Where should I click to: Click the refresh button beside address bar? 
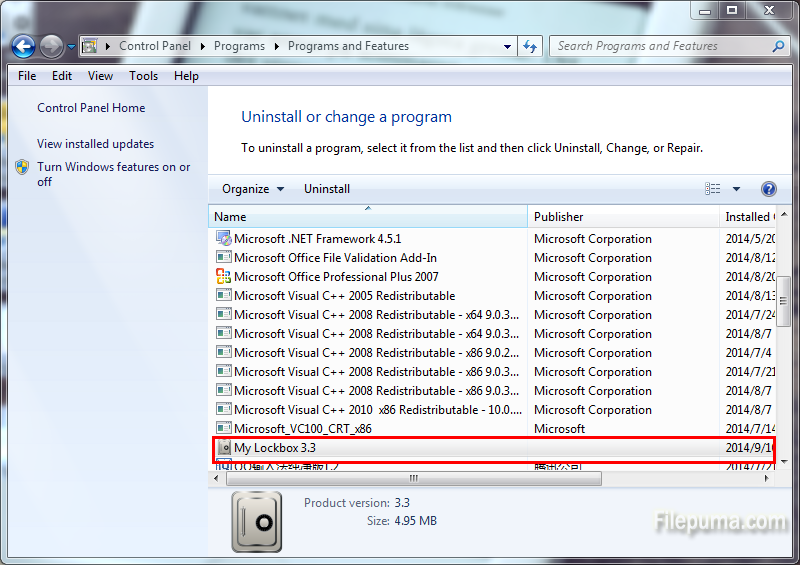(x=531, y=46)
